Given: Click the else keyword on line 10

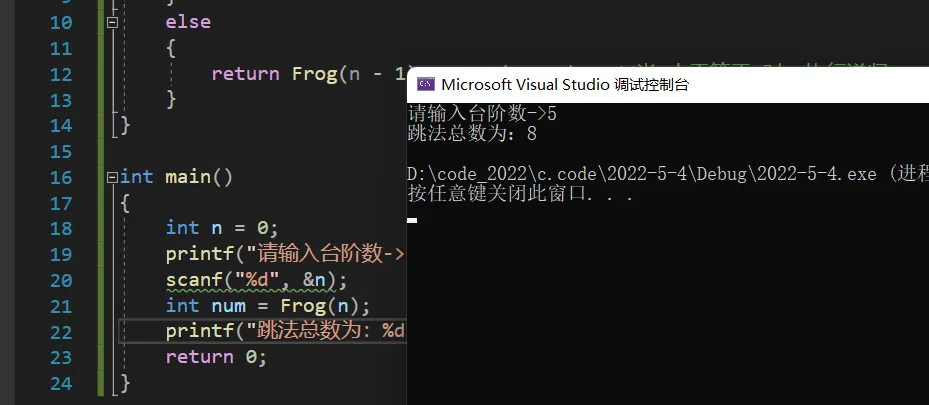Looking at the screenshot, I should coord(188,22).
